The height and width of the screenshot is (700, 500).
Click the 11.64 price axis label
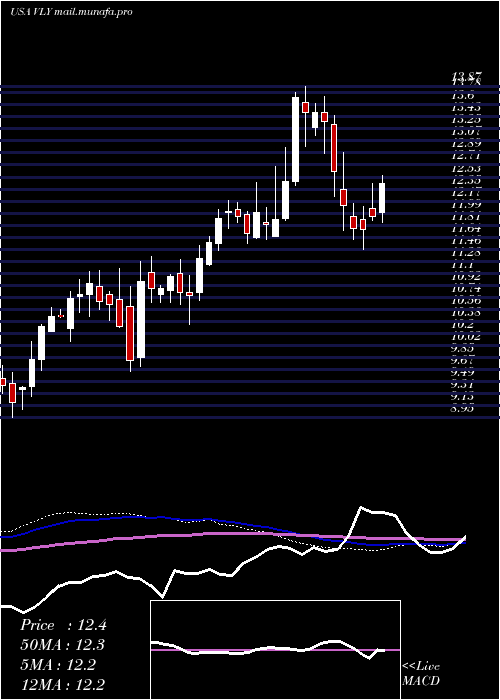(465, 229)
